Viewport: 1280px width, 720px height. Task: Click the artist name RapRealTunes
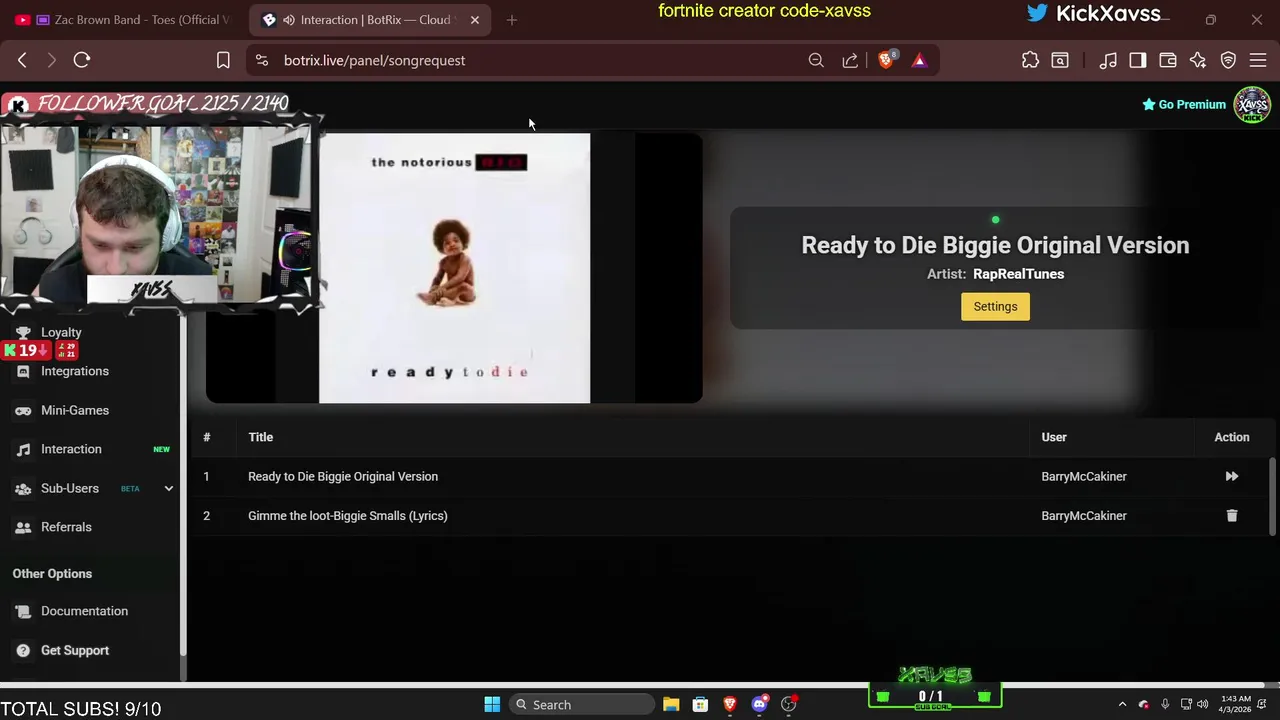point(1018,274)
